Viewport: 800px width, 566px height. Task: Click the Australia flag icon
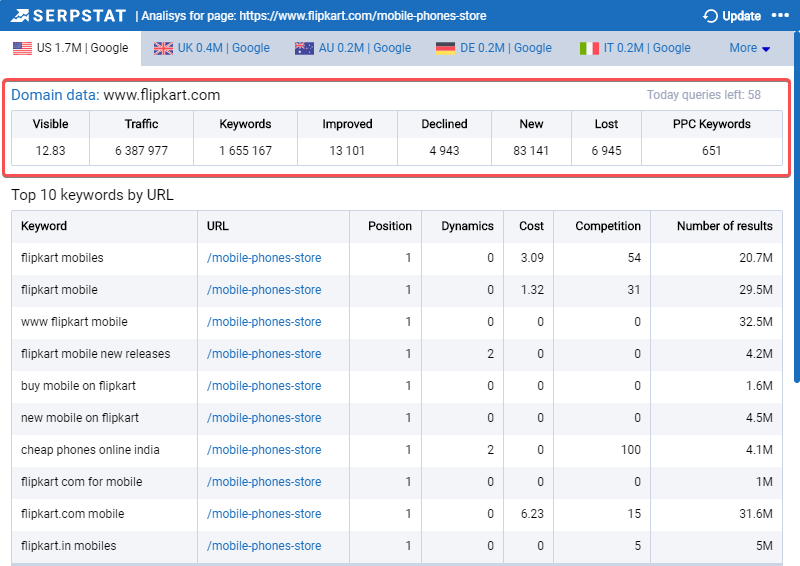(304, 48)
